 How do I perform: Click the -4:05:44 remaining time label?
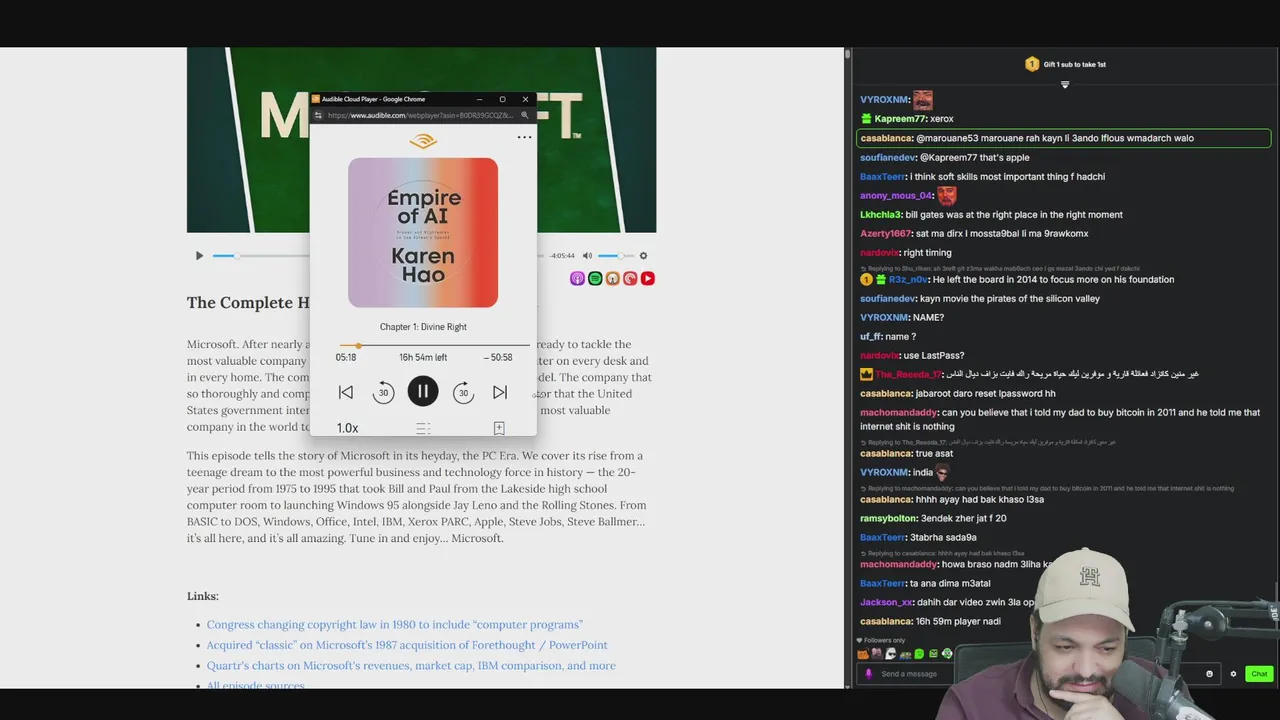coord(562,256)
